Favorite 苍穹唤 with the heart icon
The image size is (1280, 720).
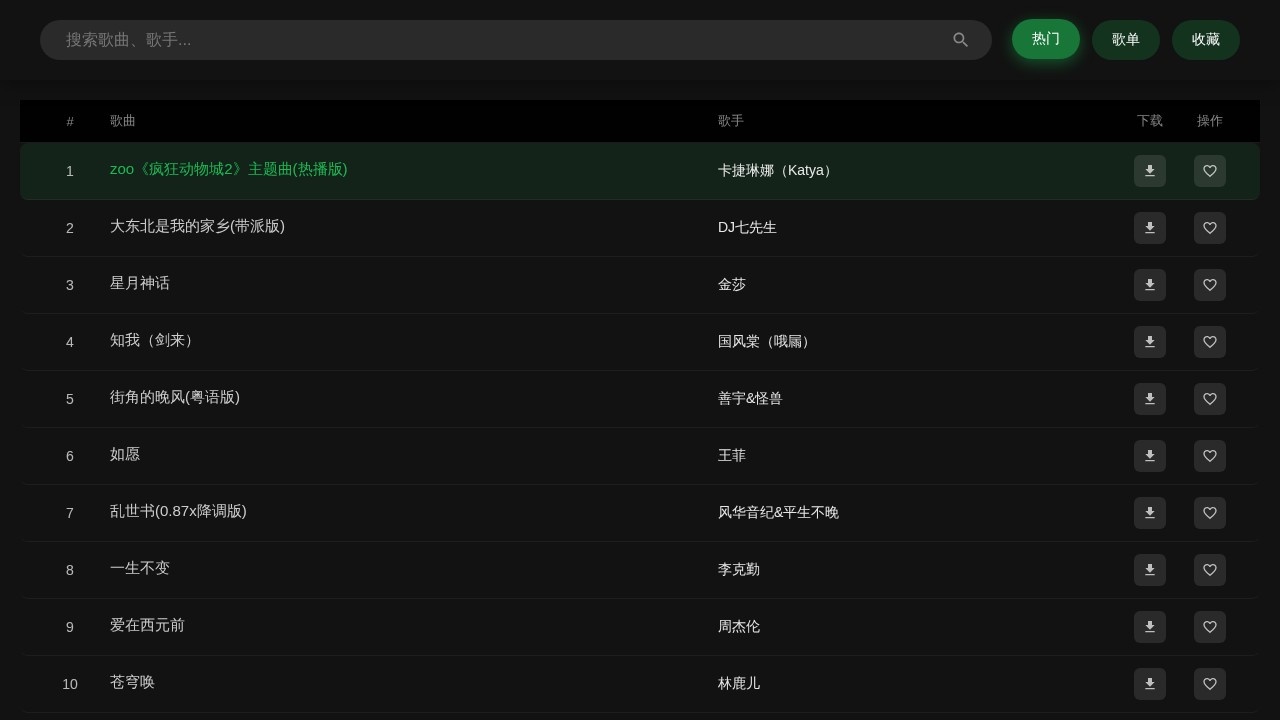[1210, 684]
